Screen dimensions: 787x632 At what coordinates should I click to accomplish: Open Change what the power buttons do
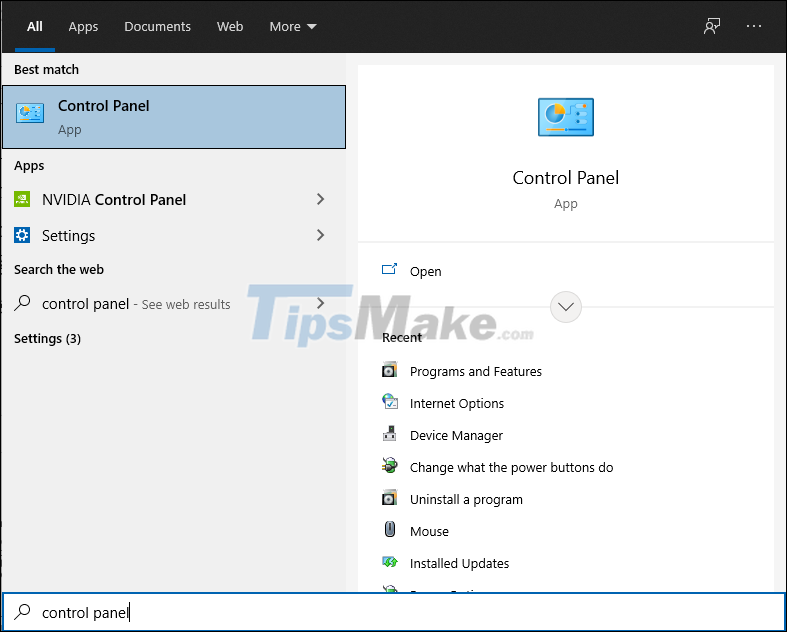[x=511, y=467]
